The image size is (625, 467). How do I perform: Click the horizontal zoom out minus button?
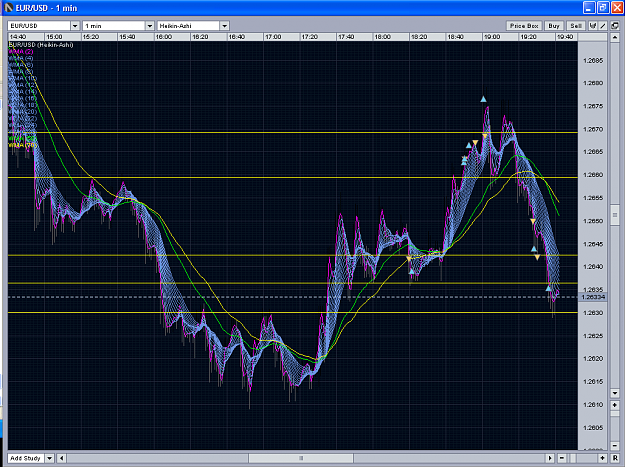click(x=562, y=458)
